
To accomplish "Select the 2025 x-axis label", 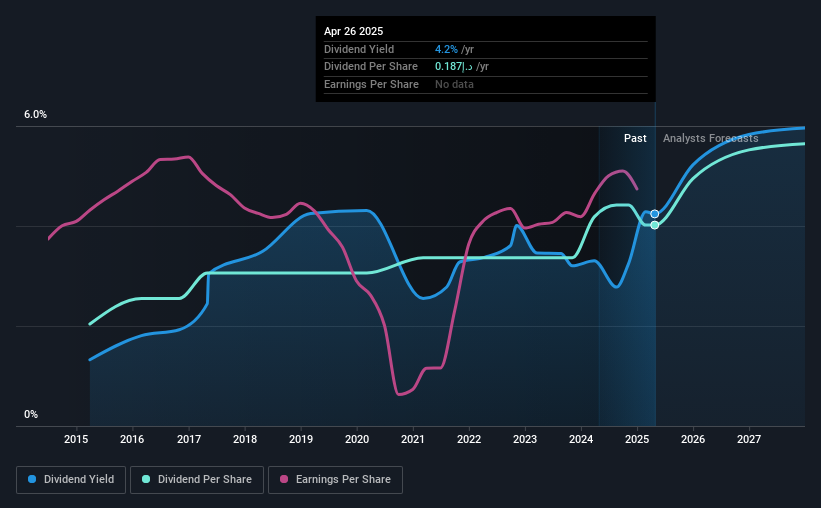I will tap(637, 439).
